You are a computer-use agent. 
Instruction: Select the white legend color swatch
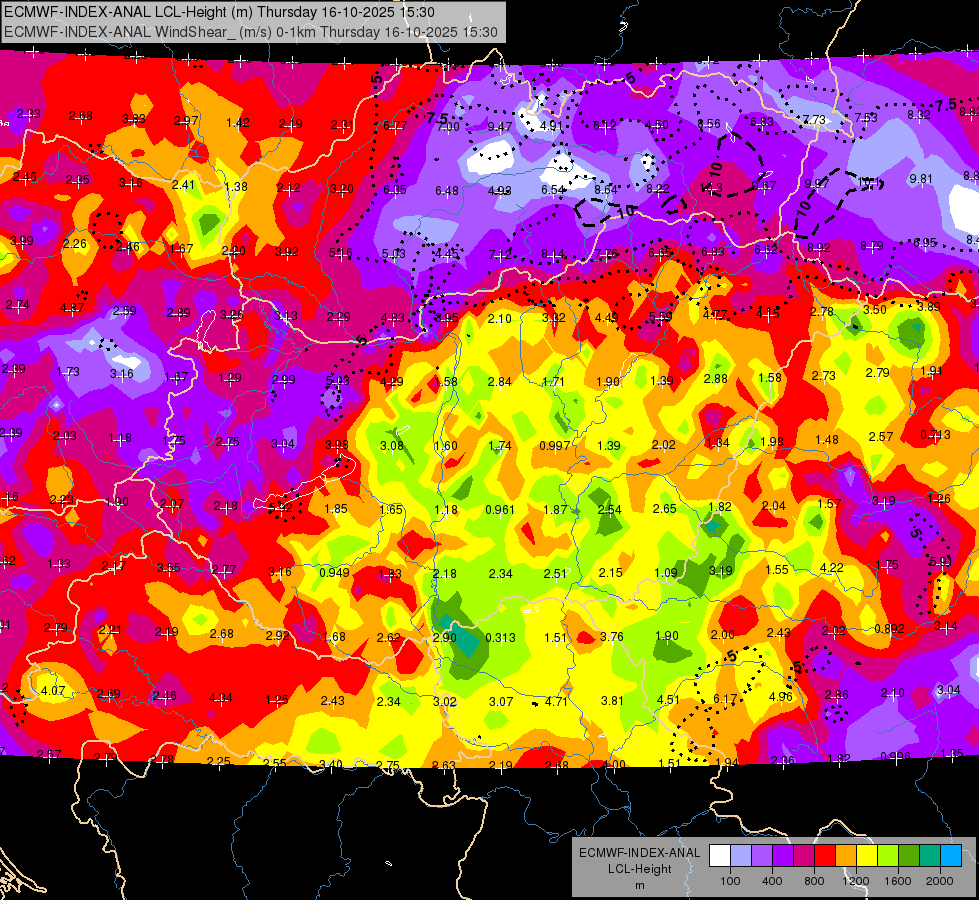pos(719,856)
